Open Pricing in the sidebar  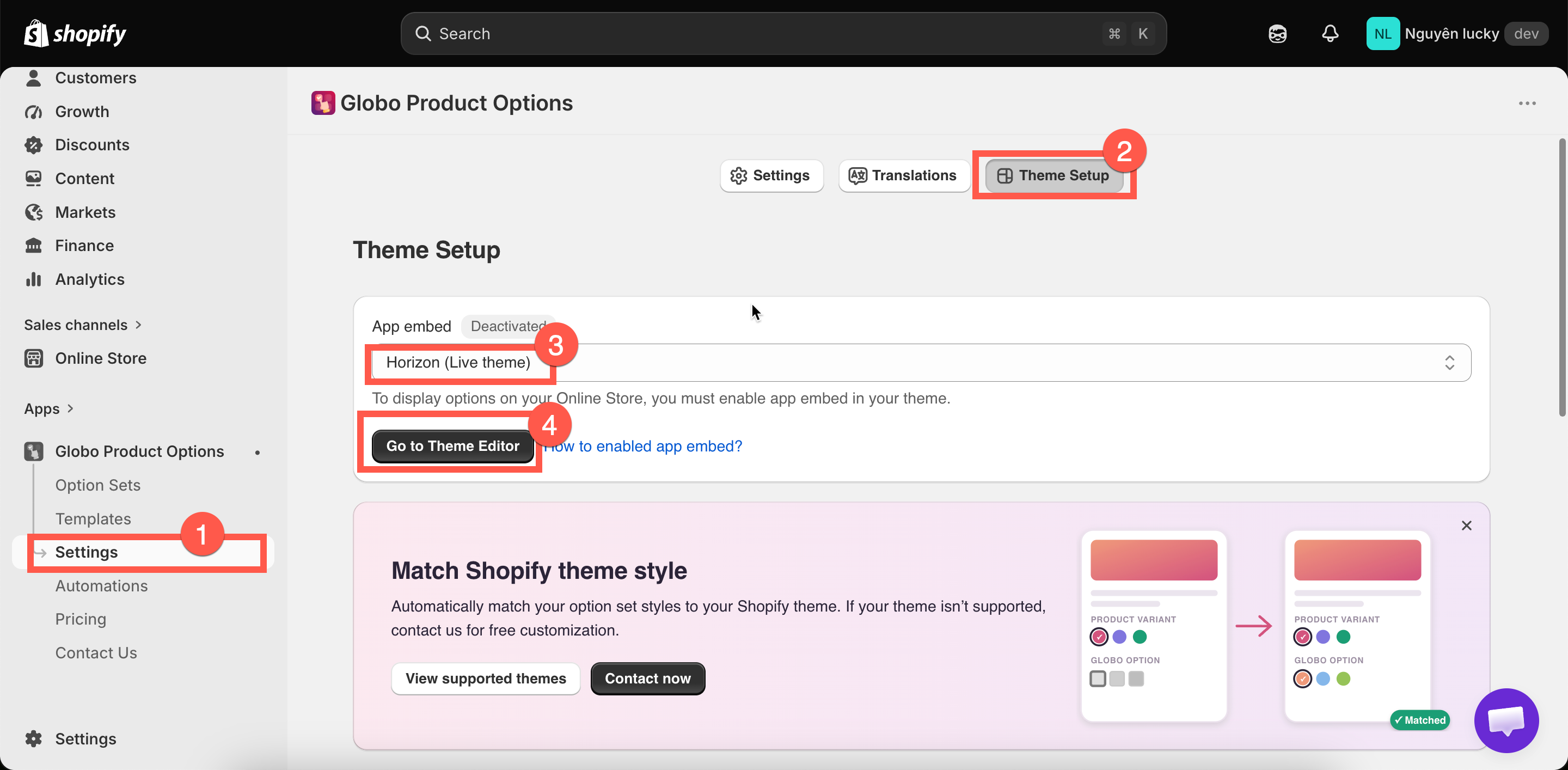81,619
